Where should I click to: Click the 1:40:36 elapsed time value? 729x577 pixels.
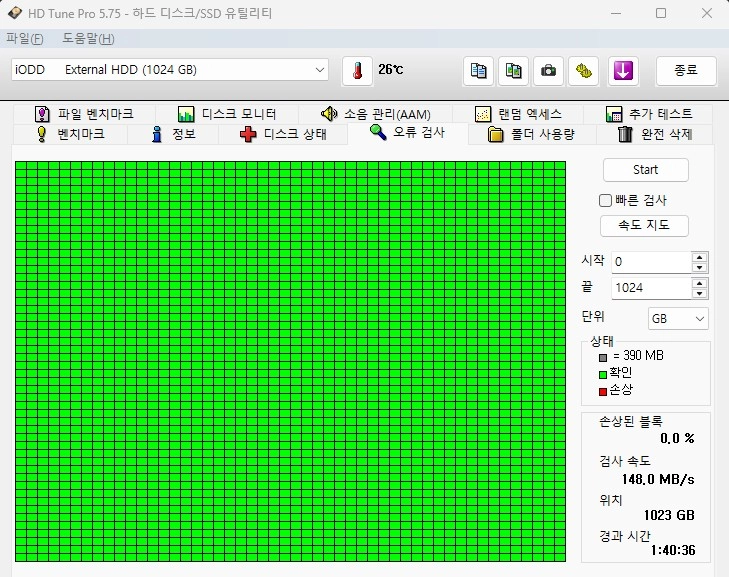pos(673,550)
